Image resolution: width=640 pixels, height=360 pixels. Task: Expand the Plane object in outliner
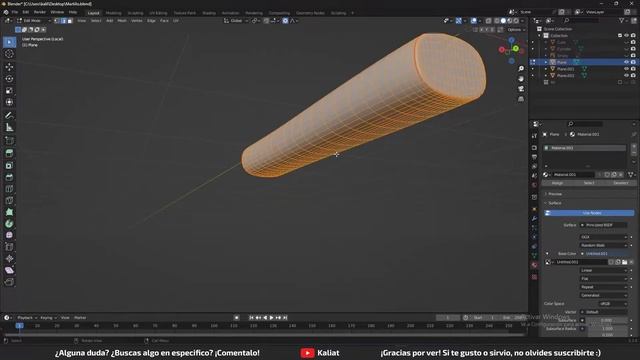(546, 62)
